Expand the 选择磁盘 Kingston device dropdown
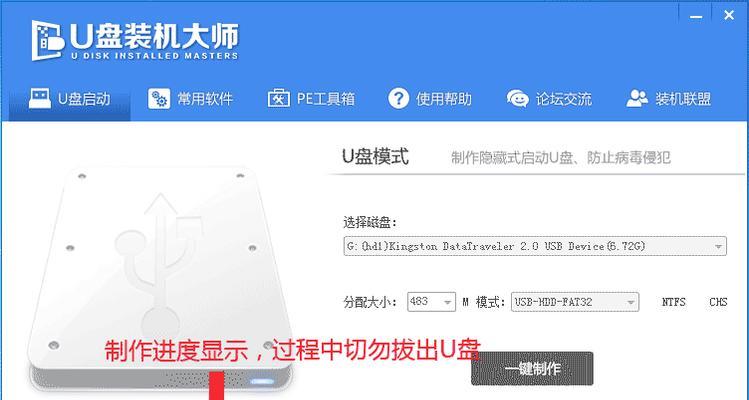This screenshot has height=400, width=749. 535,246
